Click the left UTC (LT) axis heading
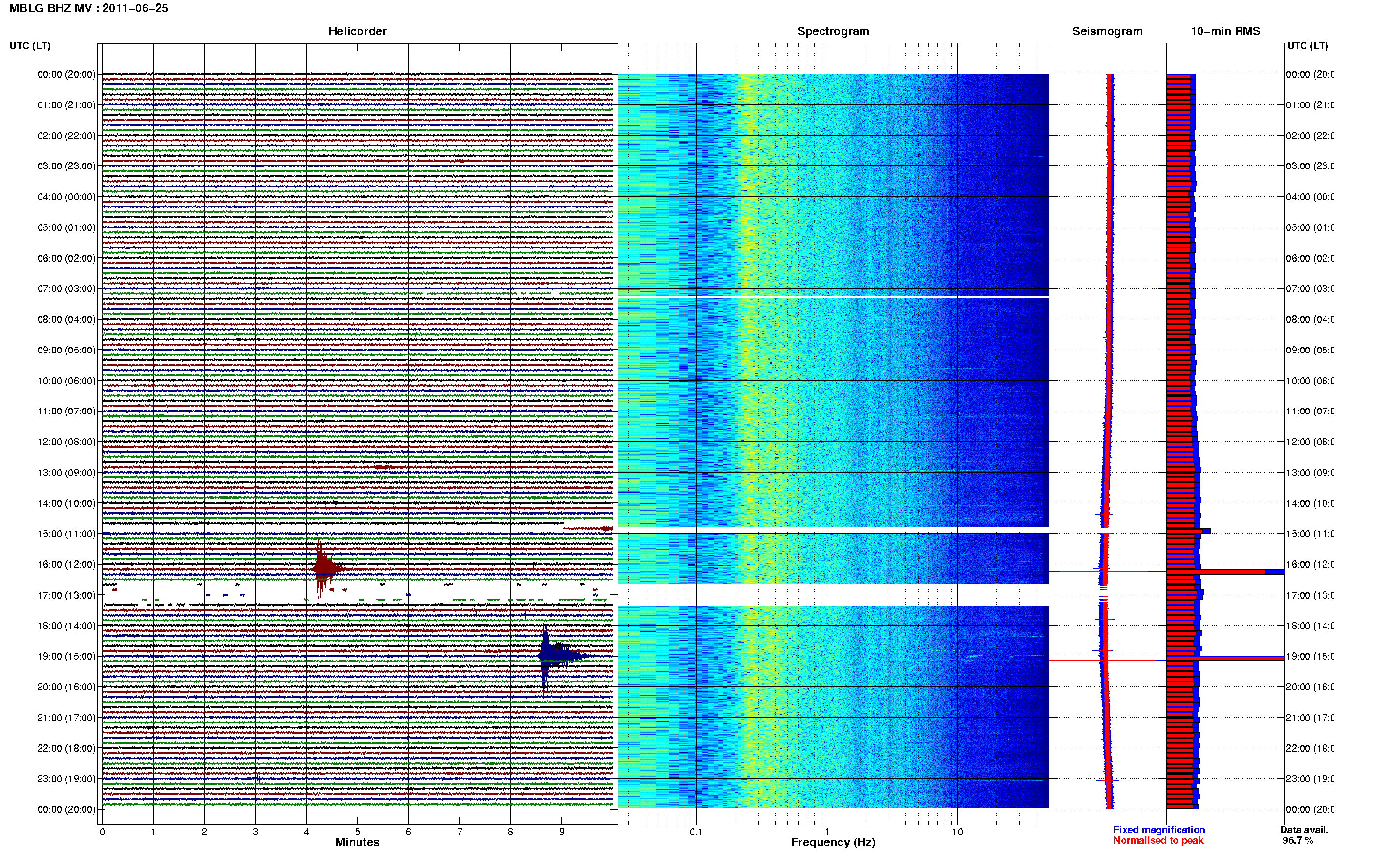 click(x=30, y=46)
